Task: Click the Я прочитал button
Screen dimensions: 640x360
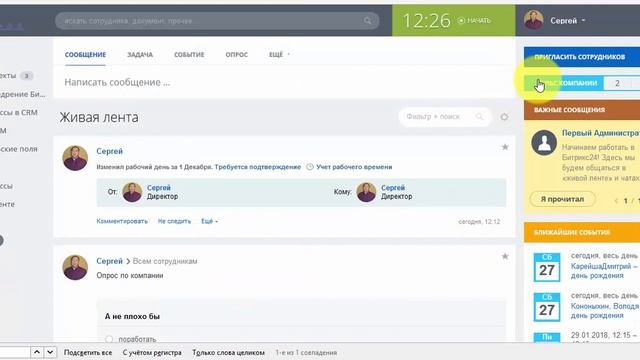Action: 562,199
